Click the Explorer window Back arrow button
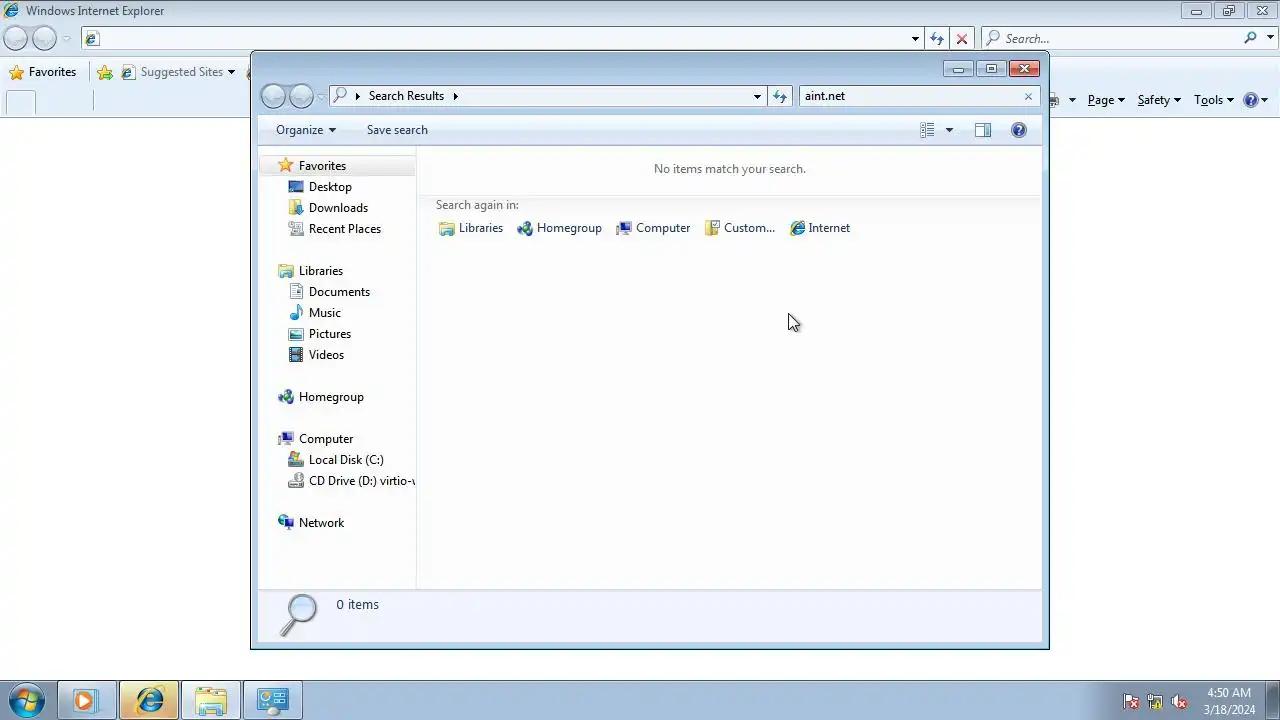This screenshot has height=720, width=1280. (x=273, y=96)
